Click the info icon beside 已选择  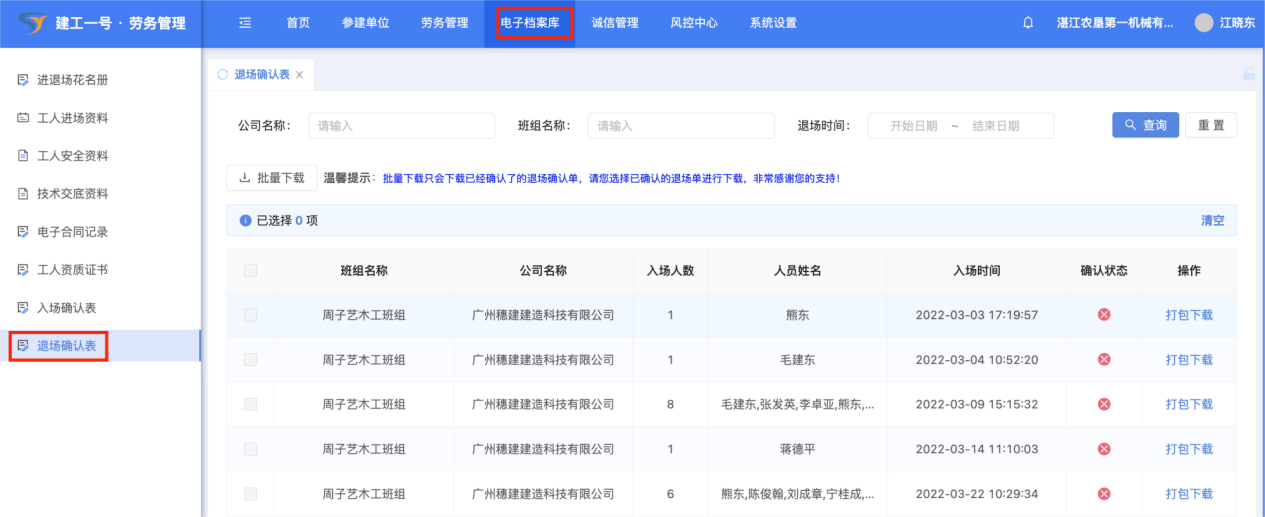pyautogui.click(x=245, y=221)
